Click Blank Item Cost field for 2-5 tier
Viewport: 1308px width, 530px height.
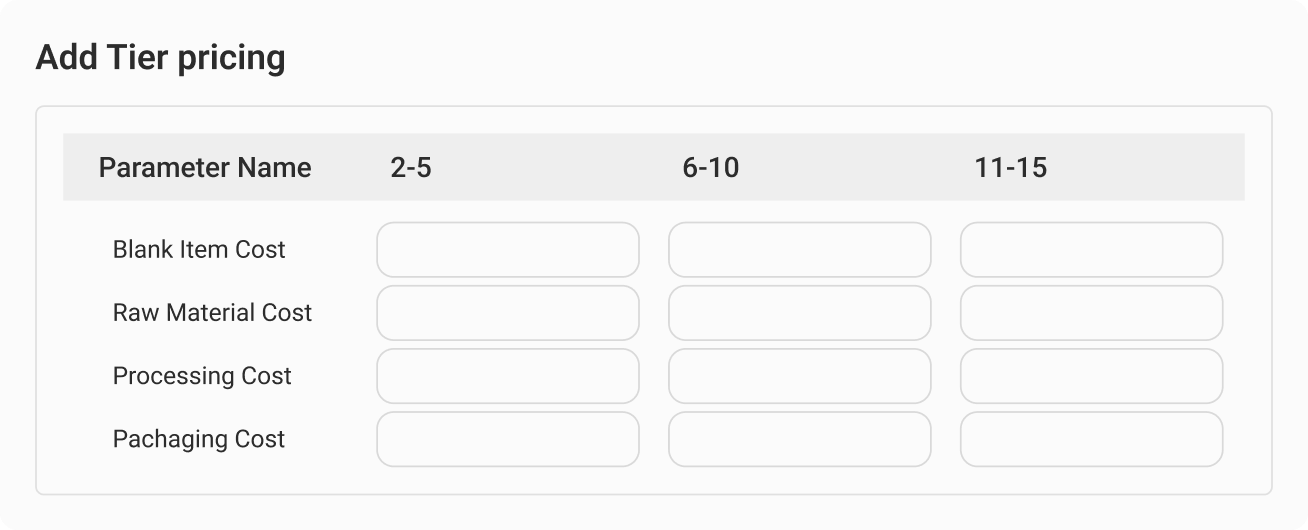coord(507,250)
